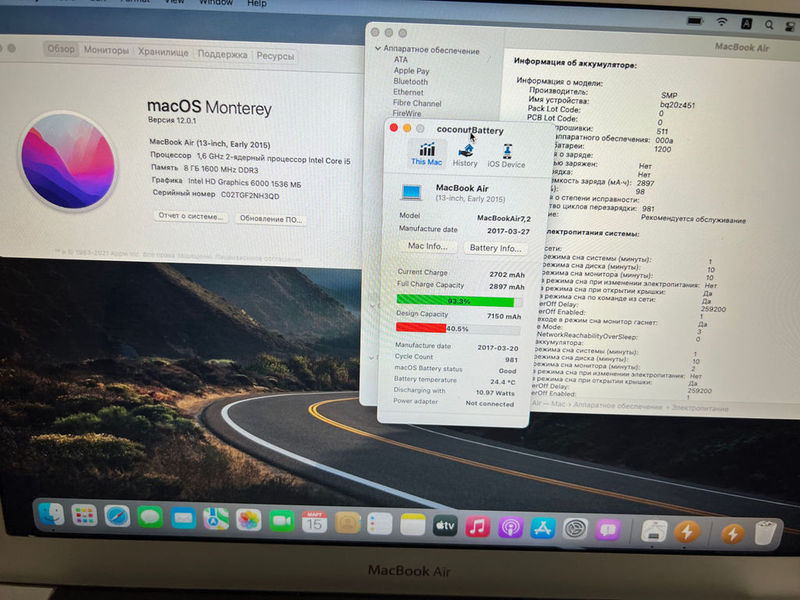800x600 pixels.
Task: Launch Apple TV from the Dock
Action: tap(445, 527)
